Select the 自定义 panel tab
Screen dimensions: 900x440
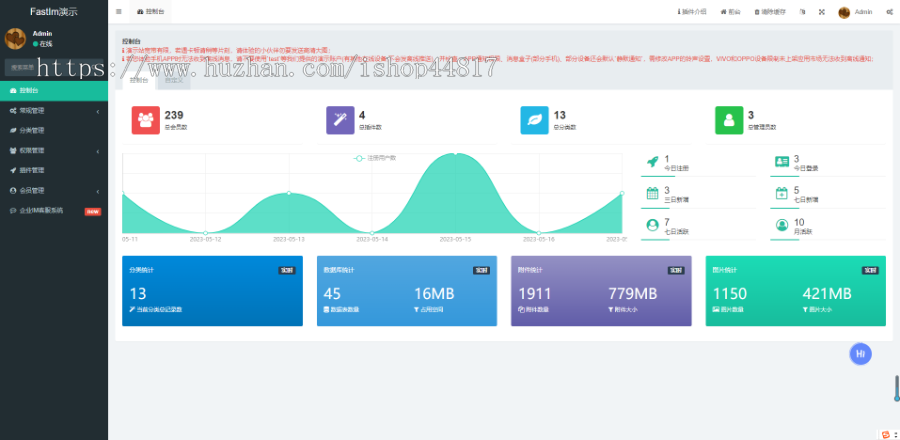173,80
